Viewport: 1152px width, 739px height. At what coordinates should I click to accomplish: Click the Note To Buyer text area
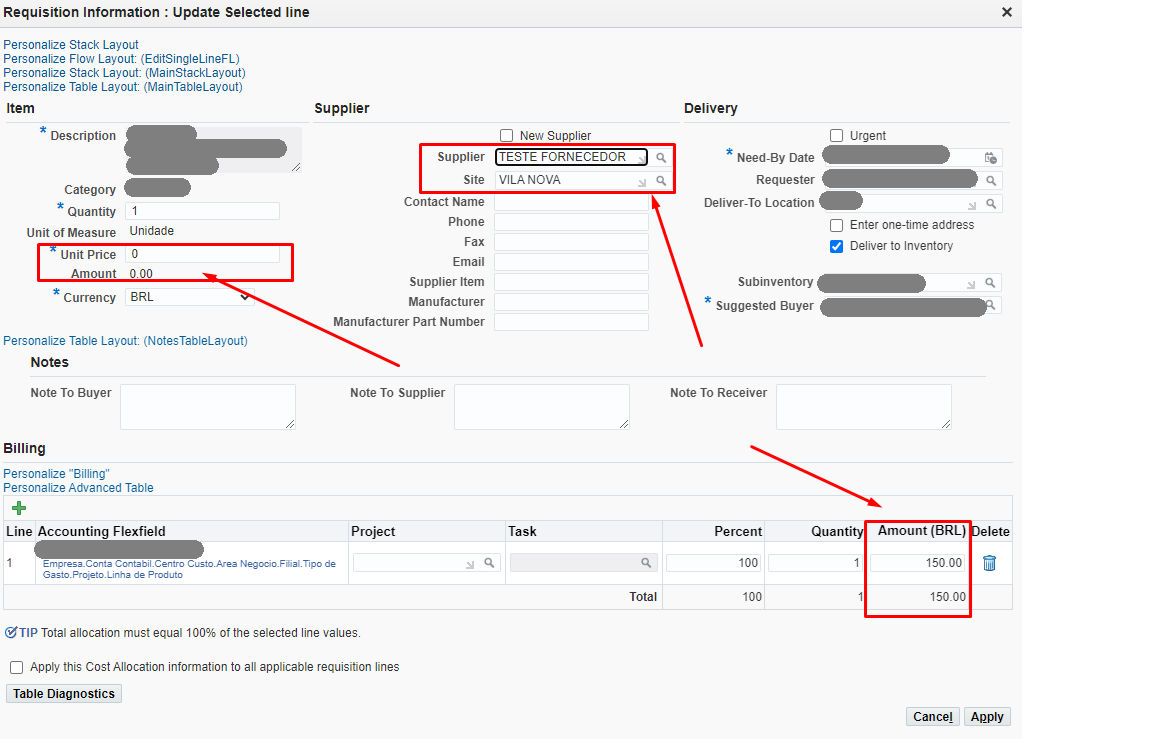(208, 407)
